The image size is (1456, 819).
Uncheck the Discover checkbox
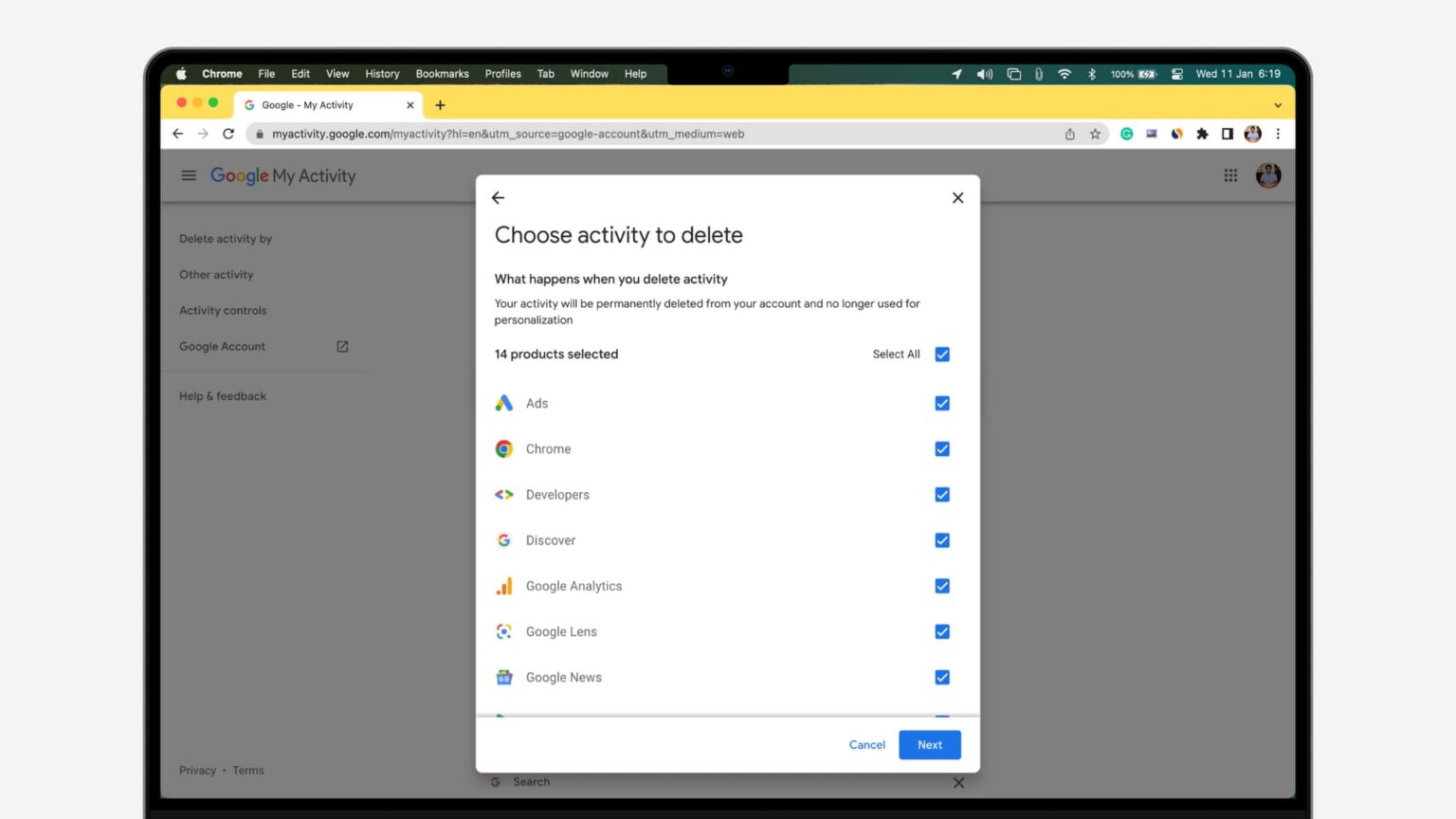coord(942,540)
